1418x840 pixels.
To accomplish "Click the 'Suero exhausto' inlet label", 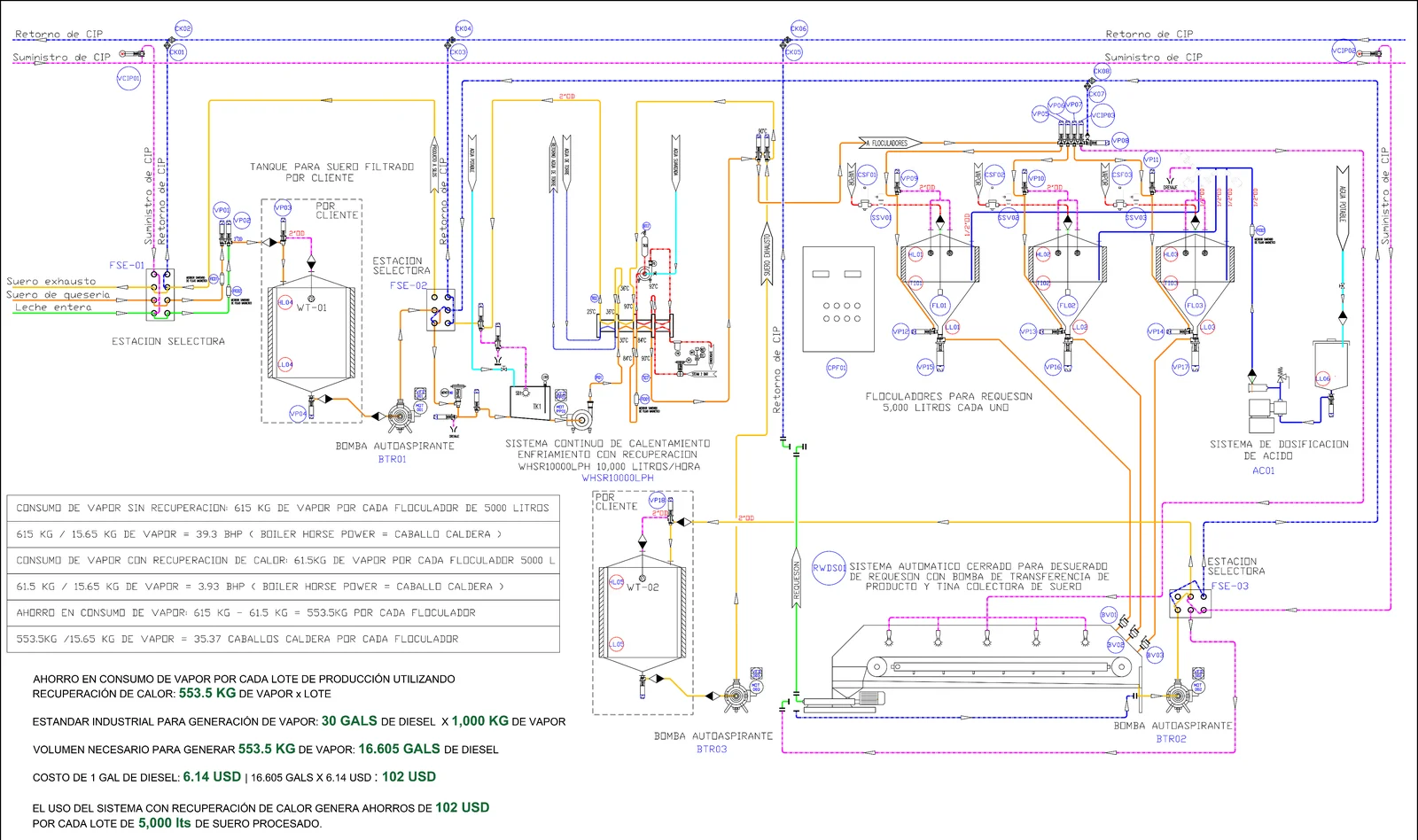I will point(51,281).
